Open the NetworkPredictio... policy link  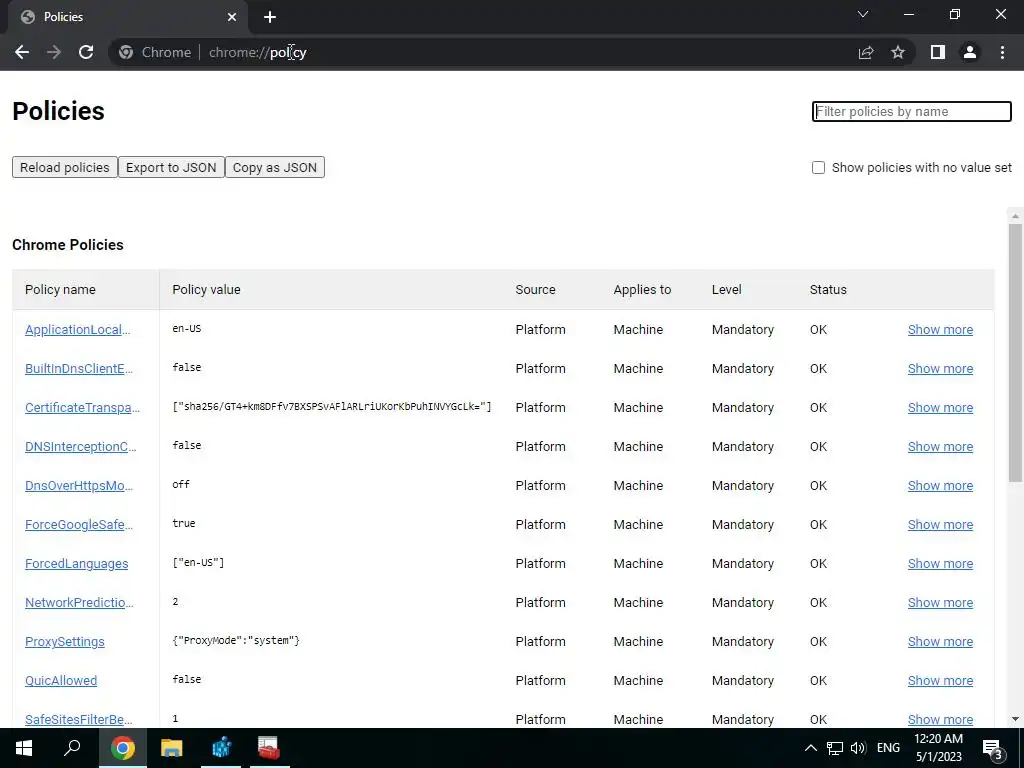(x=79, y=602)
